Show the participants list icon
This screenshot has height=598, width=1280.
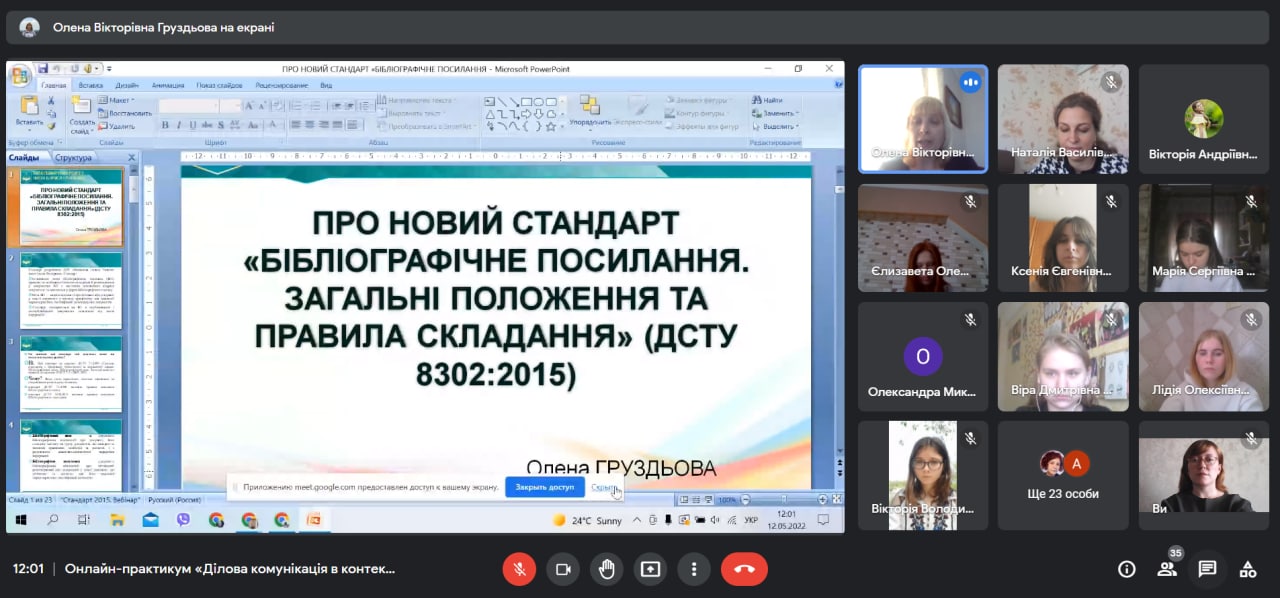(1167, 569)
